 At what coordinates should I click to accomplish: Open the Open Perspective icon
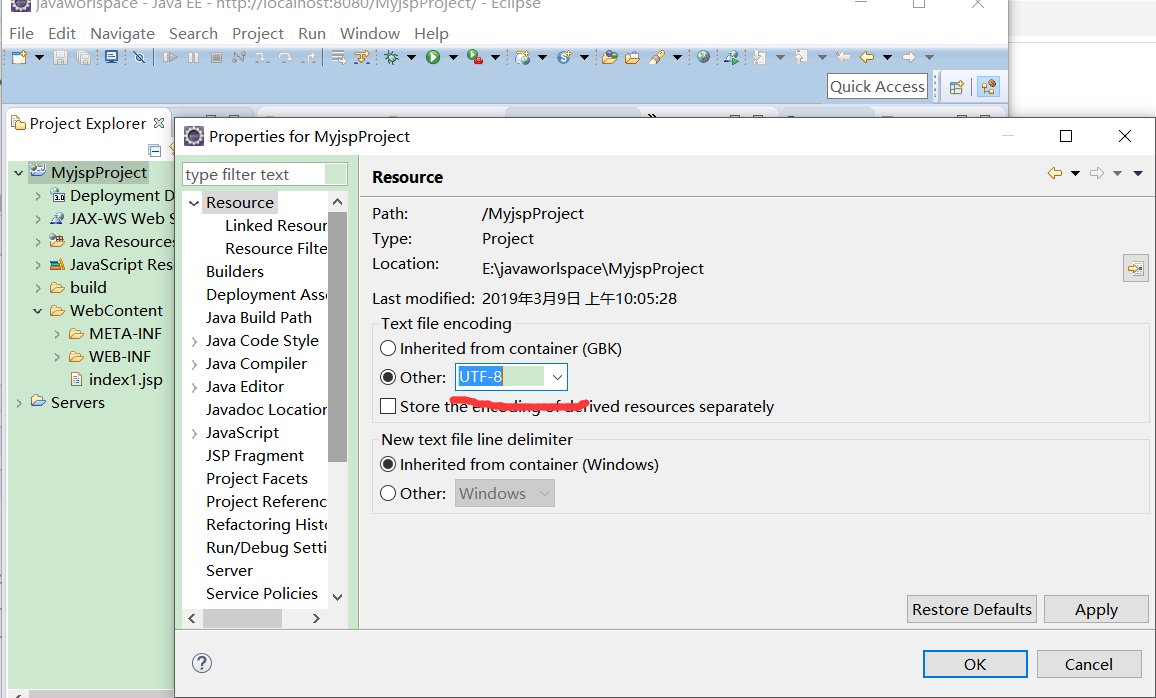957,87
